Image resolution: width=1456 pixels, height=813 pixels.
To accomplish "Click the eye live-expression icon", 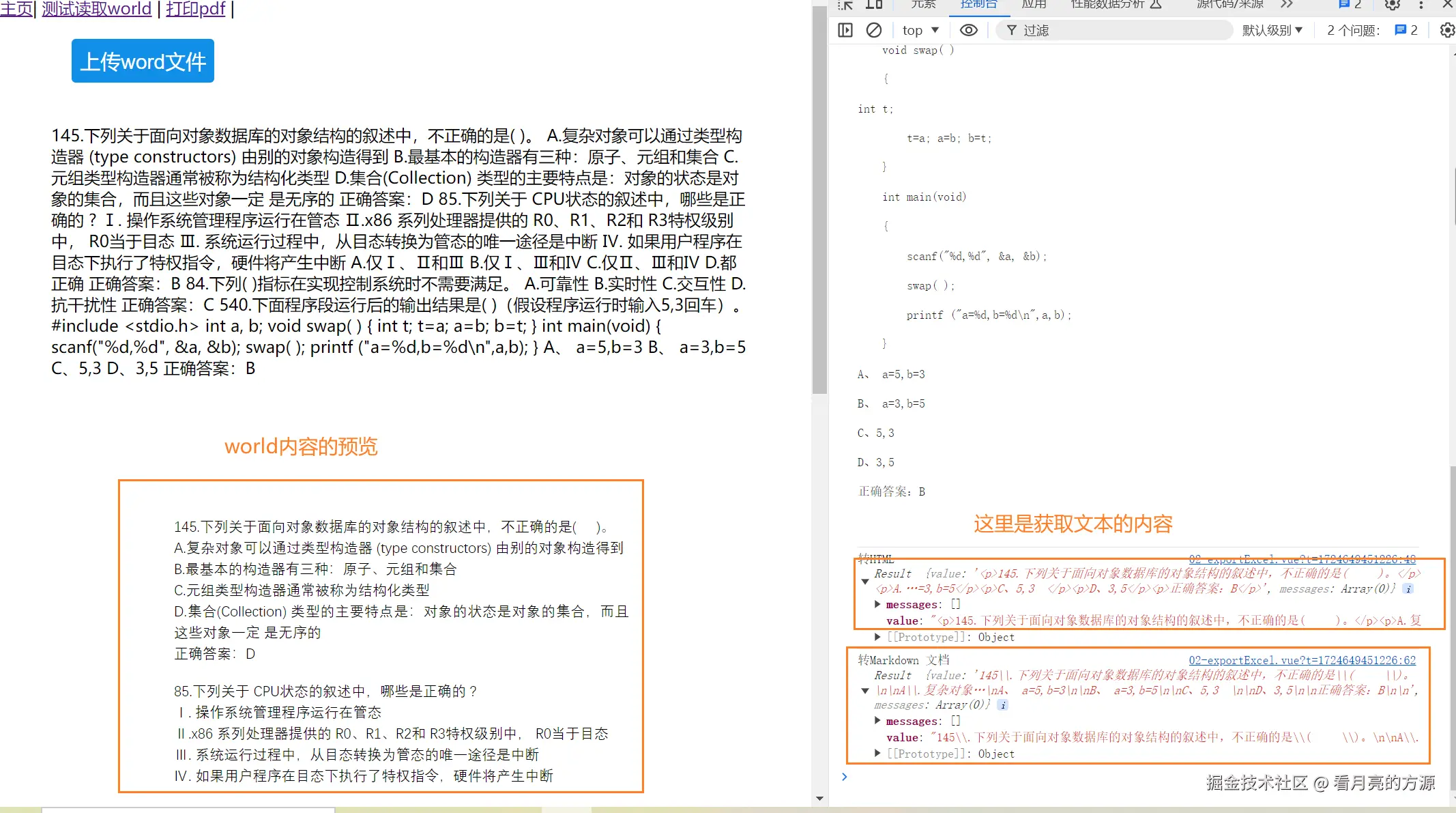I will pos(968,30).
